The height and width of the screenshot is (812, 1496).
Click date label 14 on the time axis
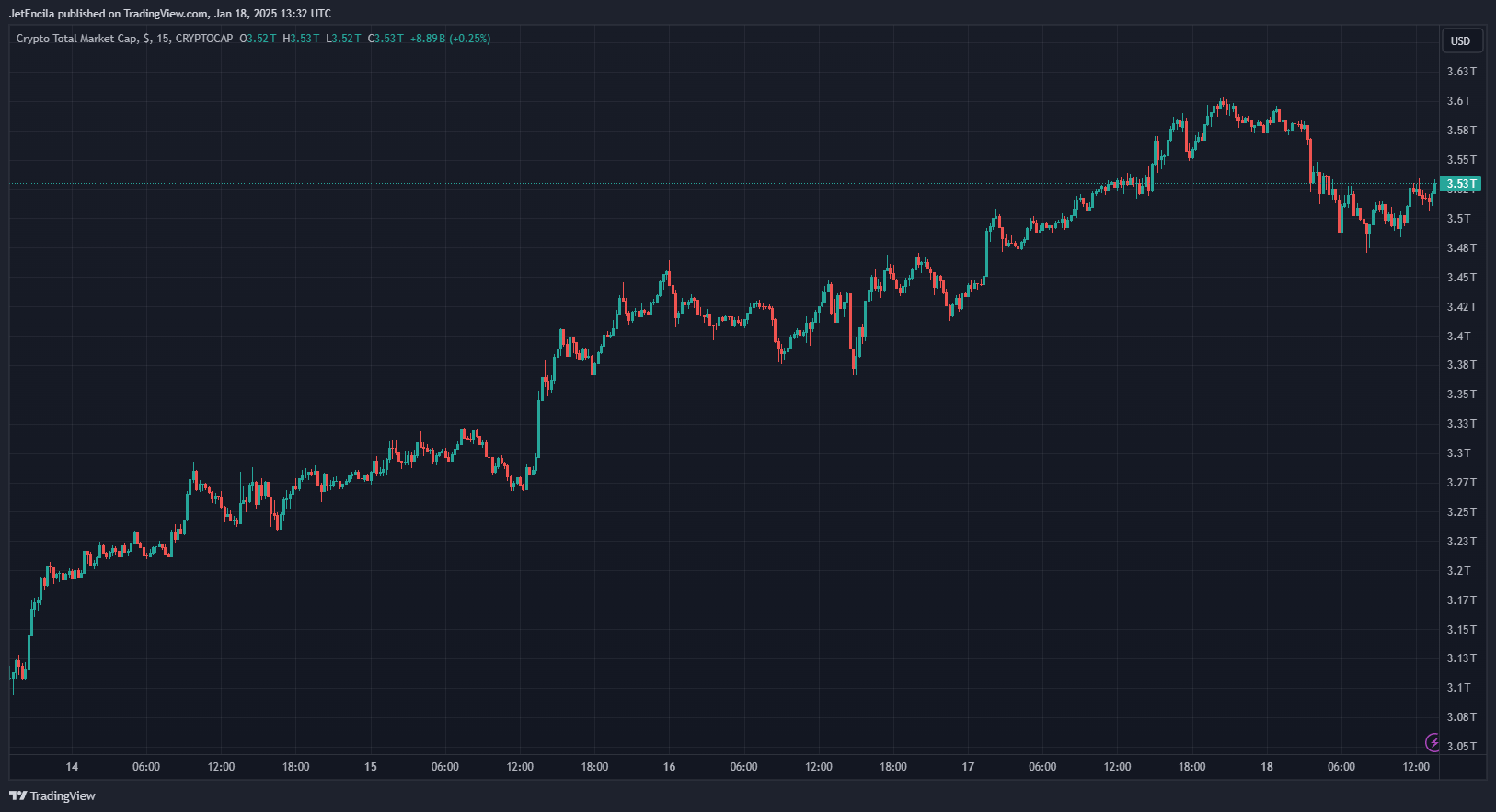point(72,767)
